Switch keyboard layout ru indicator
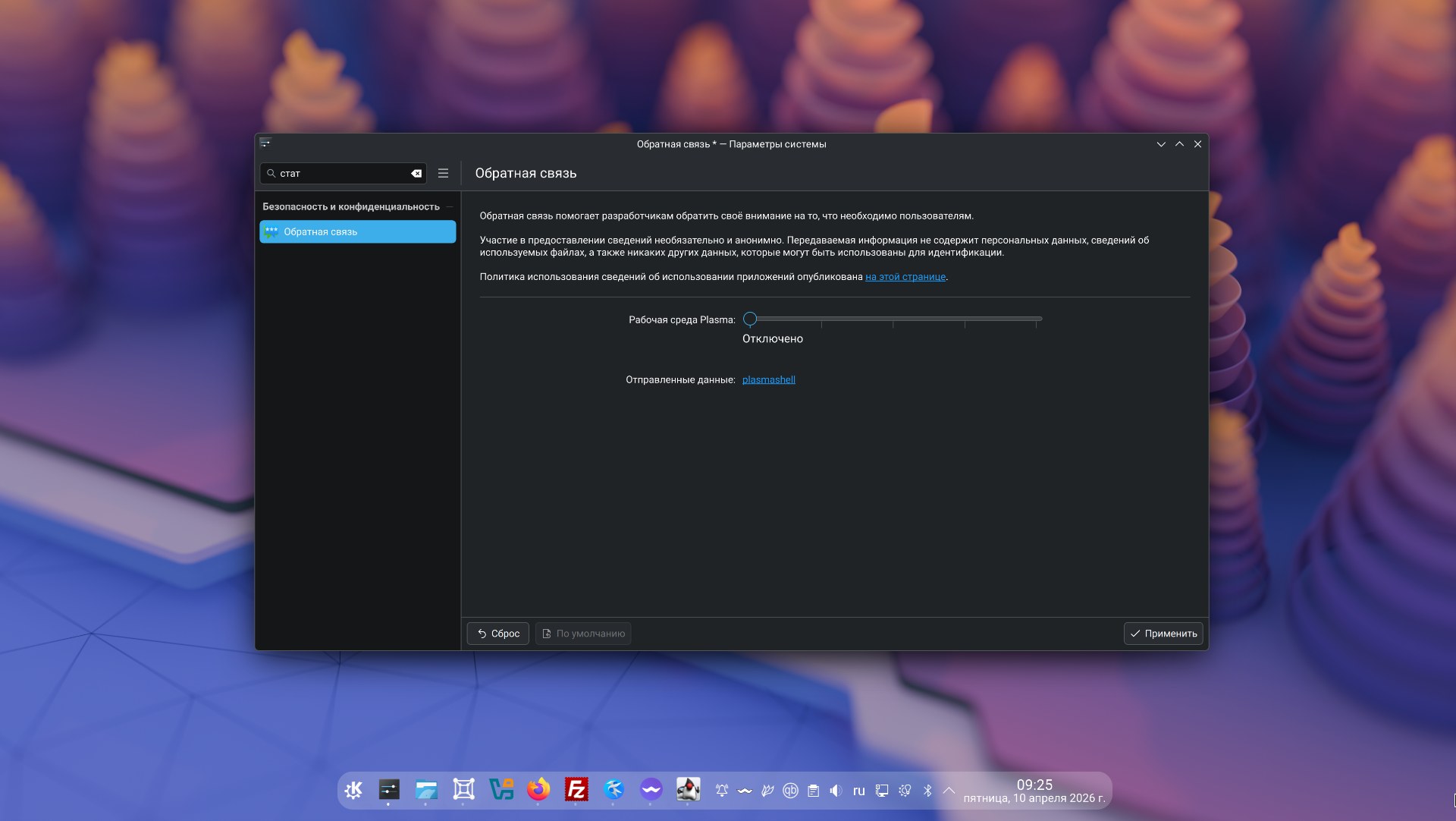This screenshot has width=1456, height=821. coord(858,791)
